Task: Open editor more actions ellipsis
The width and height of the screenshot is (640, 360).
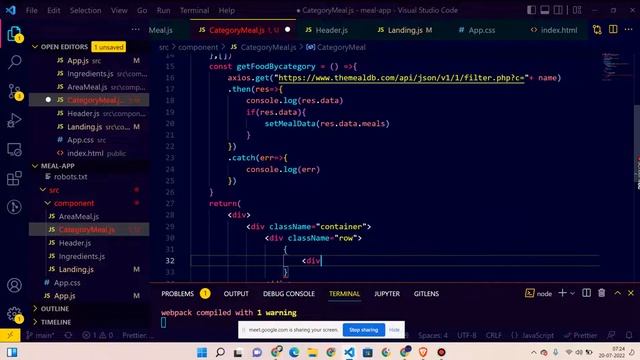Action: coord(629,29)
